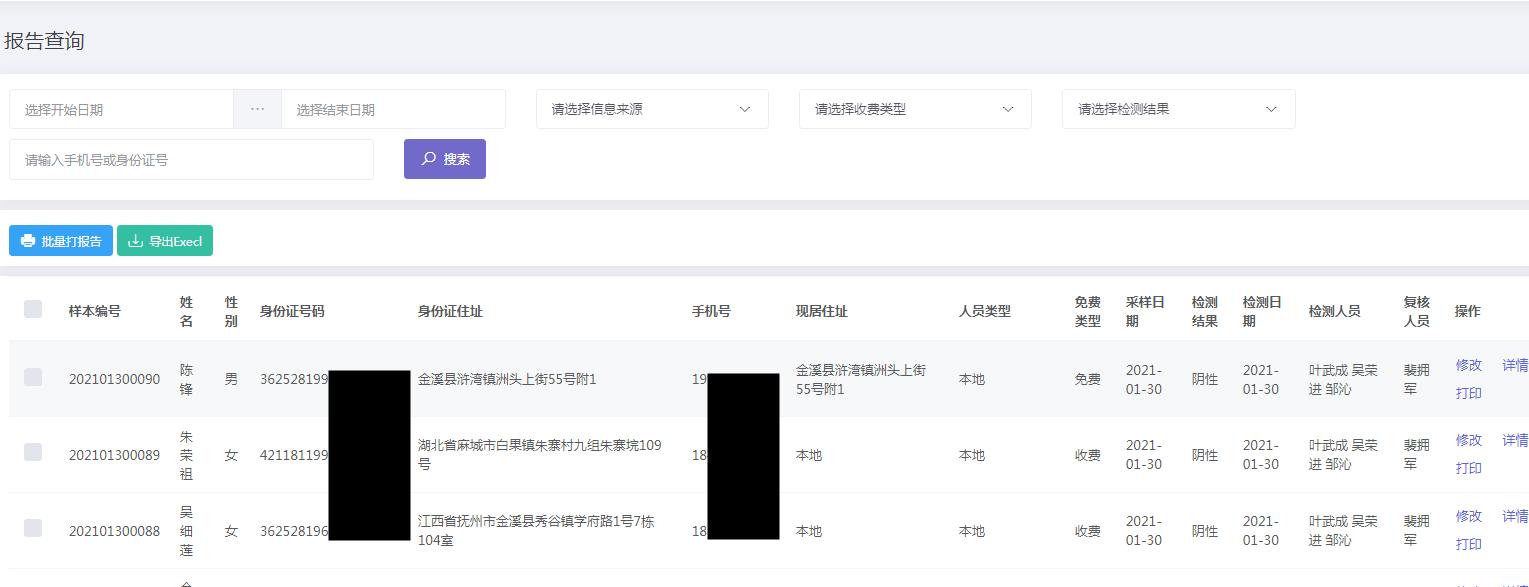The height and width of the screenshot is (587, 1529).
Task: Check the checkbox on 朱荣祖's row
Action: pos(33,454)
